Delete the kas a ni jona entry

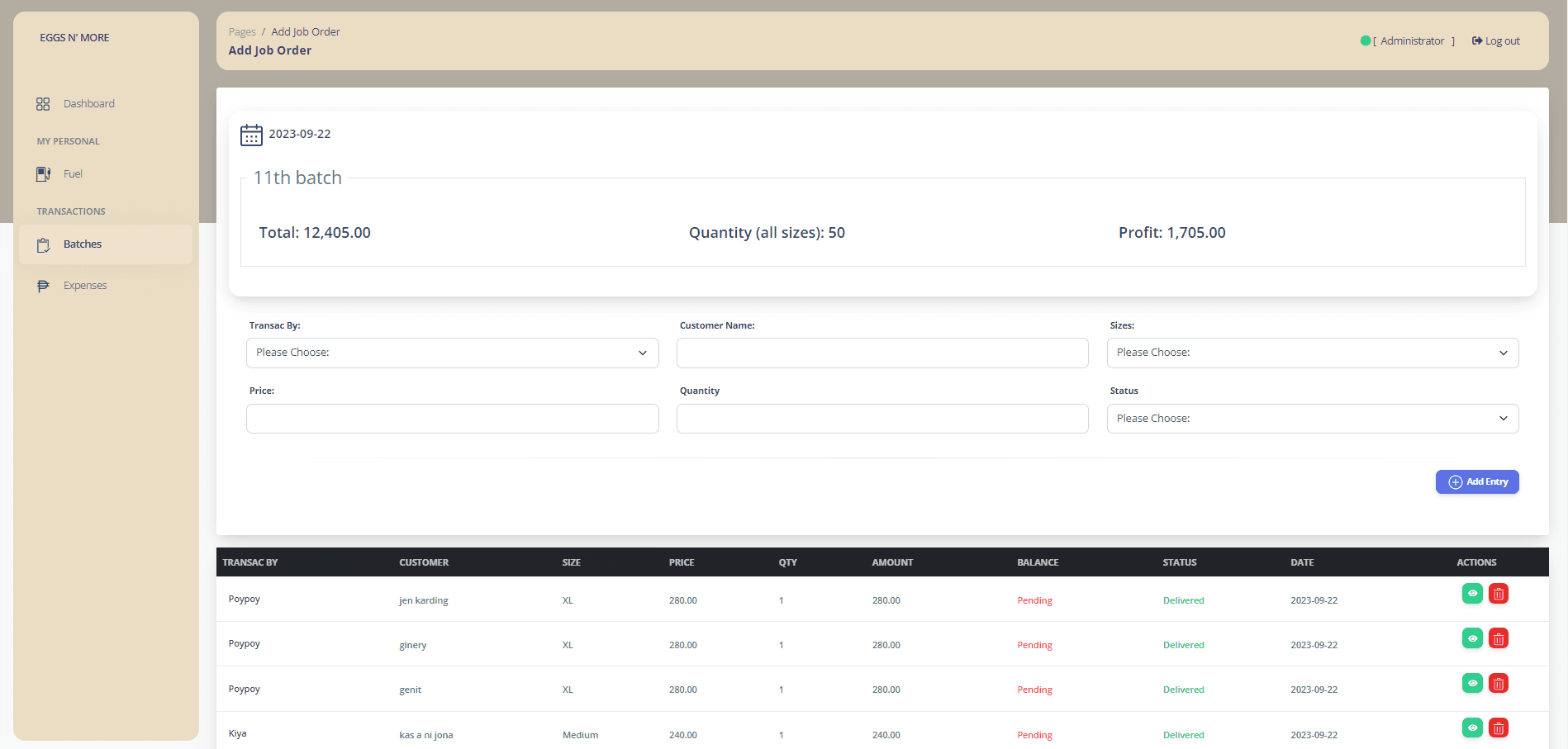(1499, 728)
